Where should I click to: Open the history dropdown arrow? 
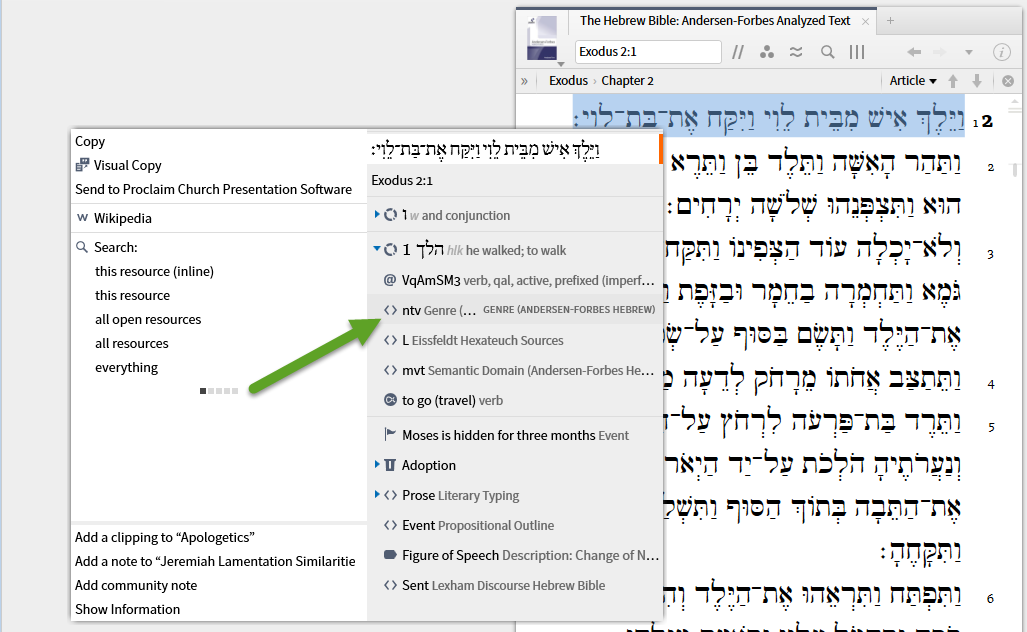click(x=968, y=52)
